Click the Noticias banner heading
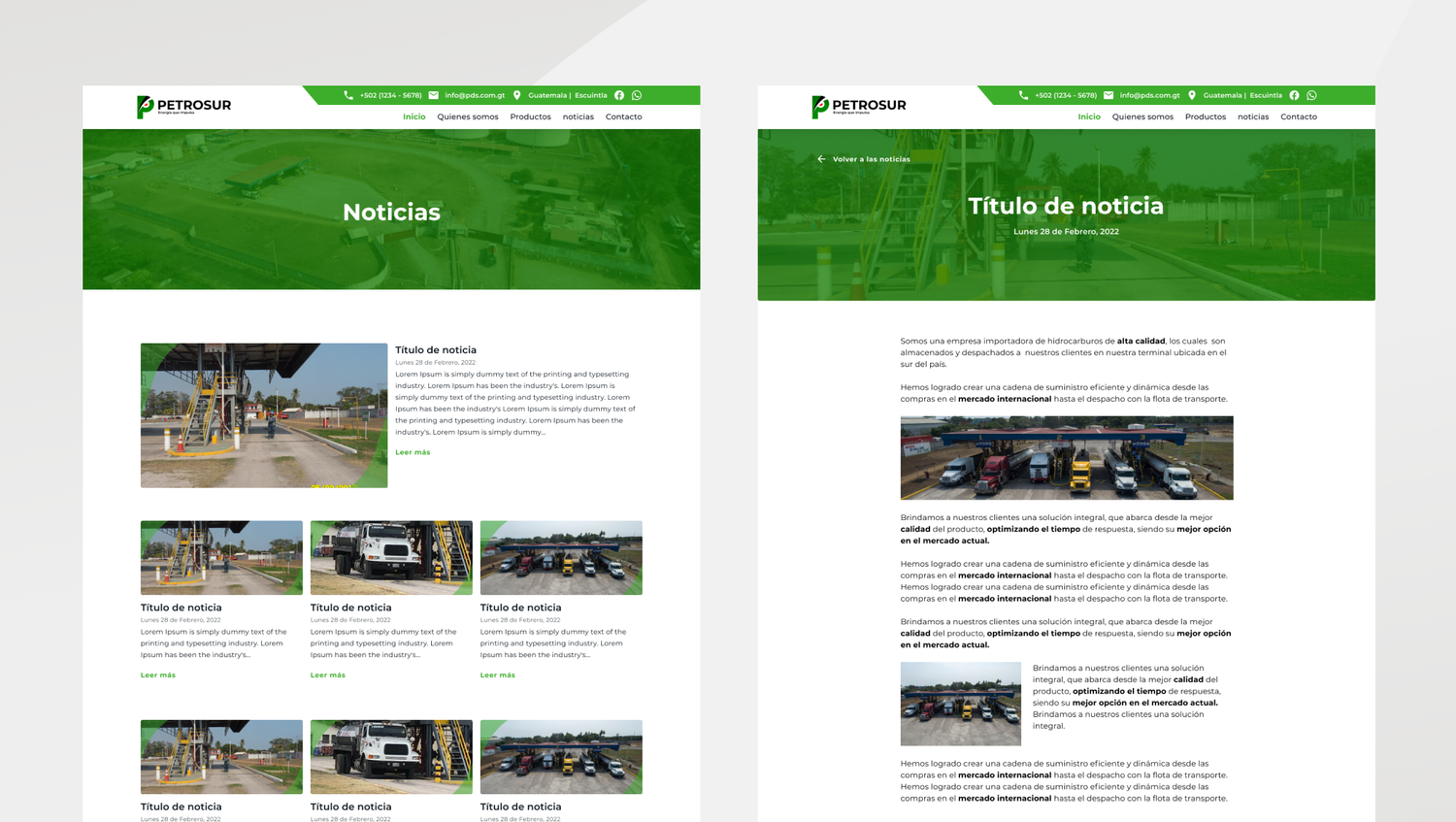1456x822 pixels. [391, 213]
